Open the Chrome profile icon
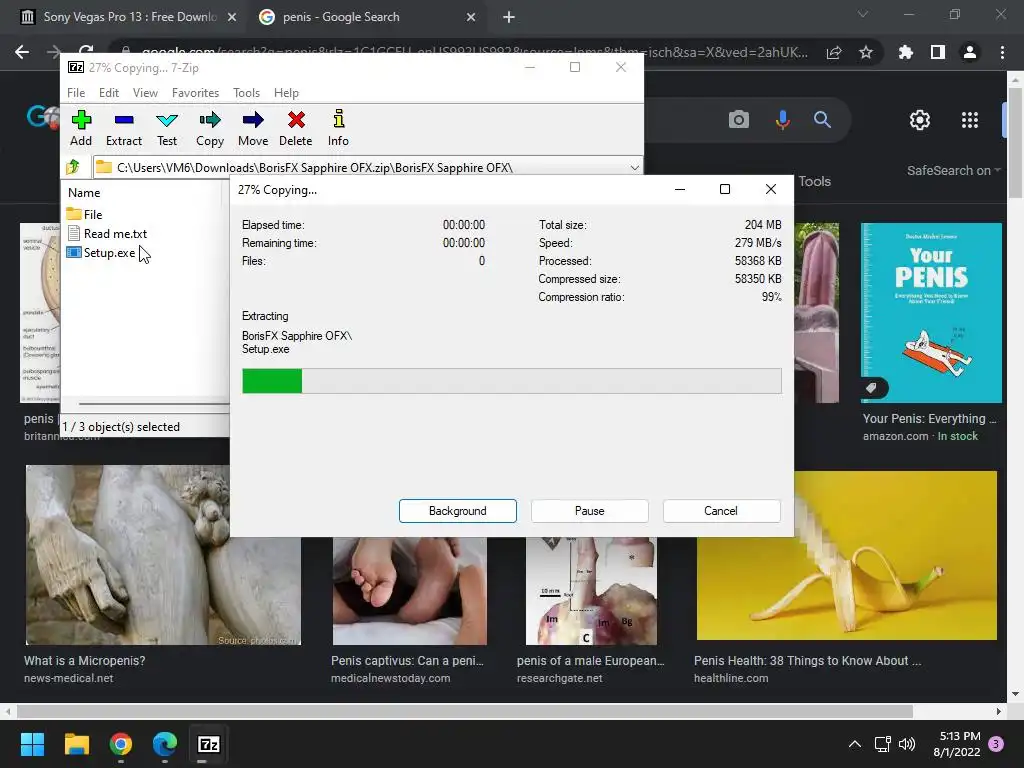 tap(970, 52)
